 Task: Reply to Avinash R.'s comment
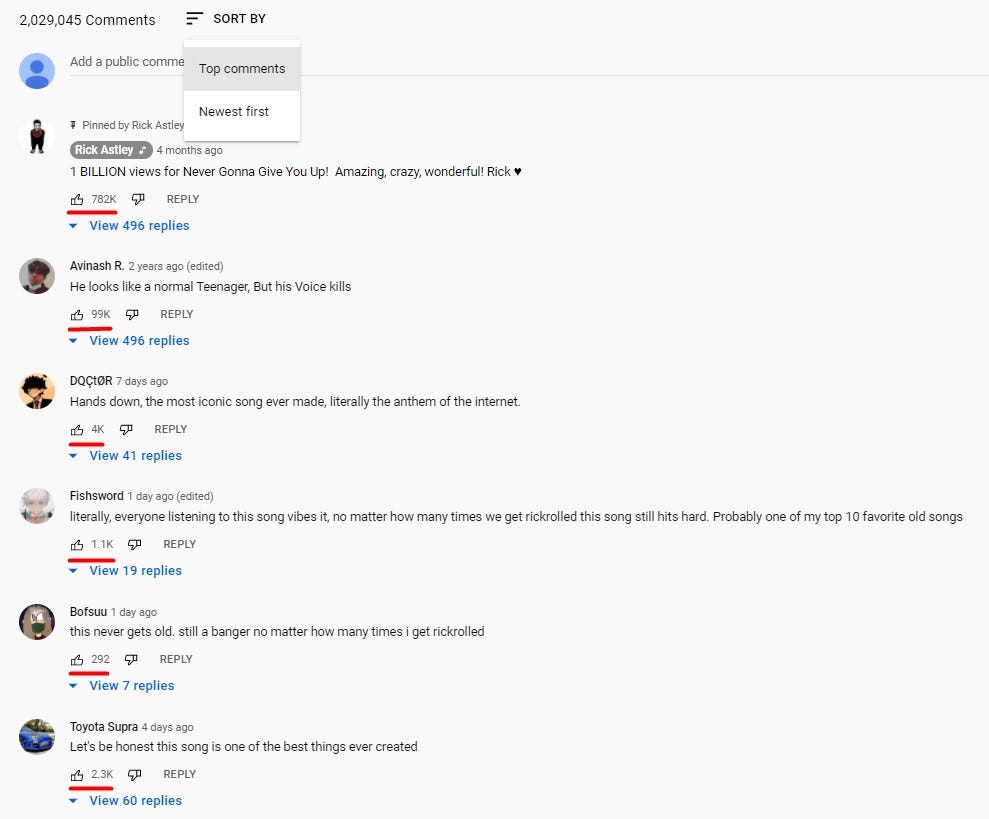[177, 314]
